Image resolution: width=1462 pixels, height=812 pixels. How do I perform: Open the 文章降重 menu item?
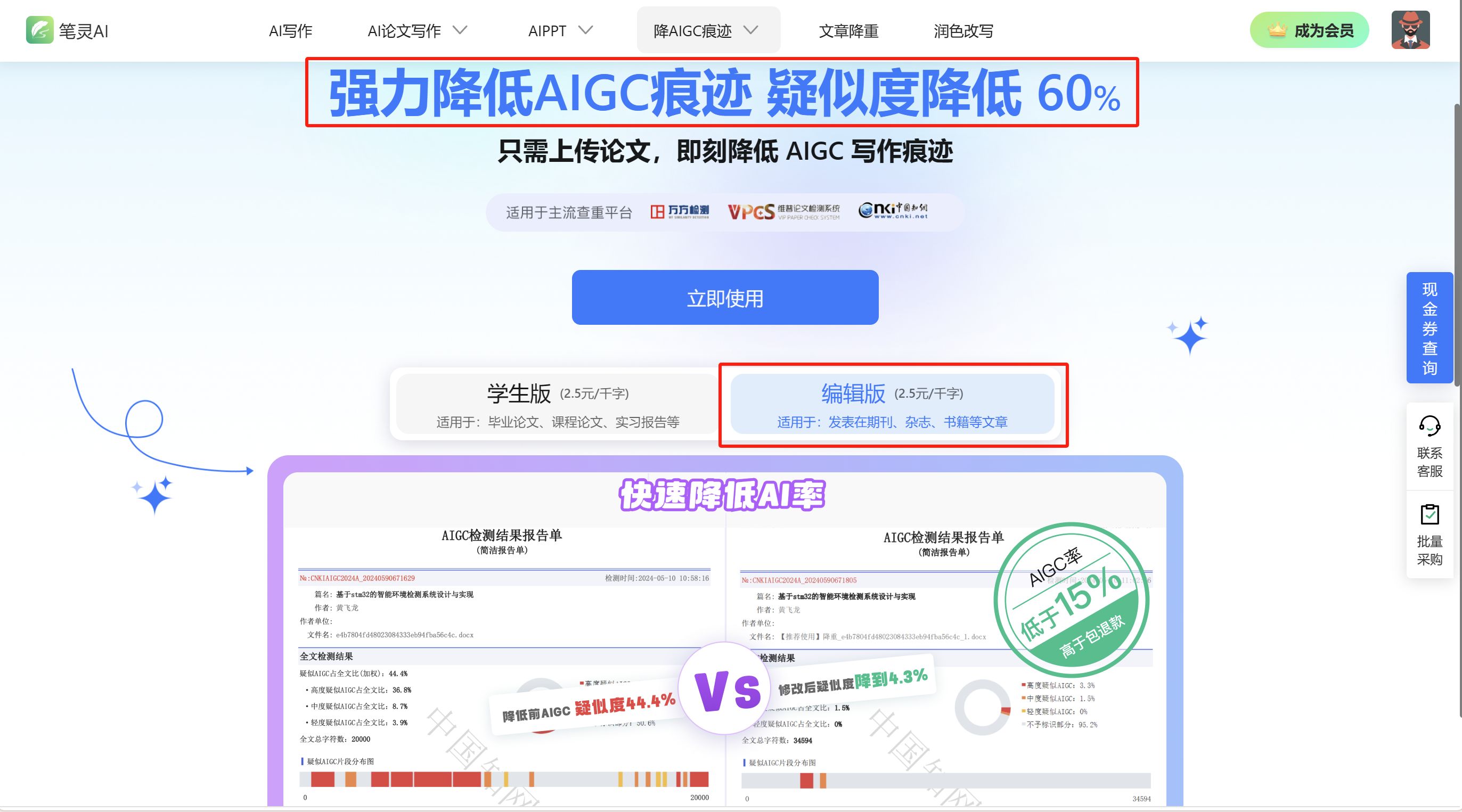pos(848,31)
